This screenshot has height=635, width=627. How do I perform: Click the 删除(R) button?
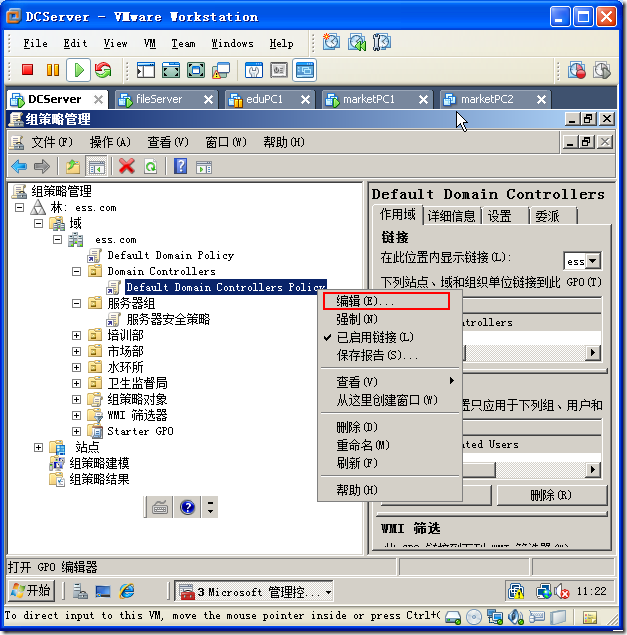coord(550,495)
